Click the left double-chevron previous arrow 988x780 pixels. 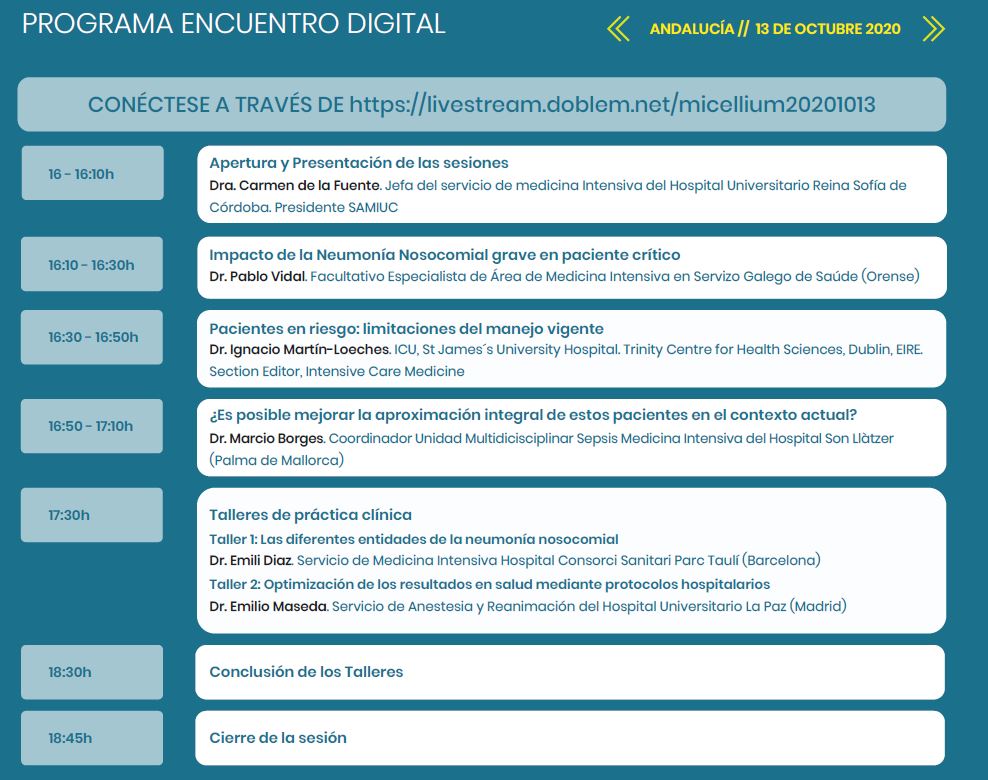point(619,29)
